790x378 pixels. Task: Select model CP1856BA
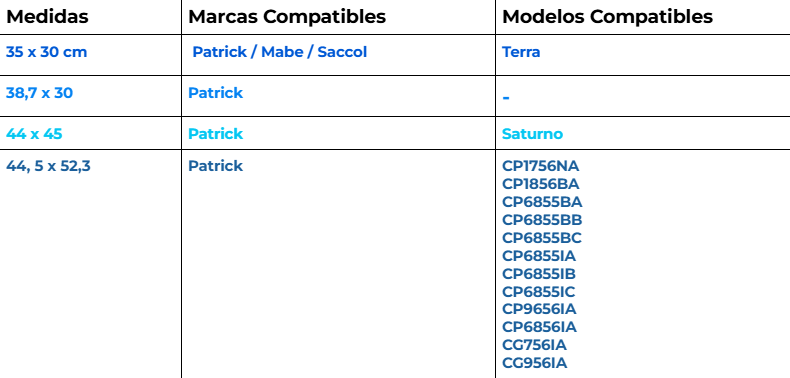click(541, 183)
